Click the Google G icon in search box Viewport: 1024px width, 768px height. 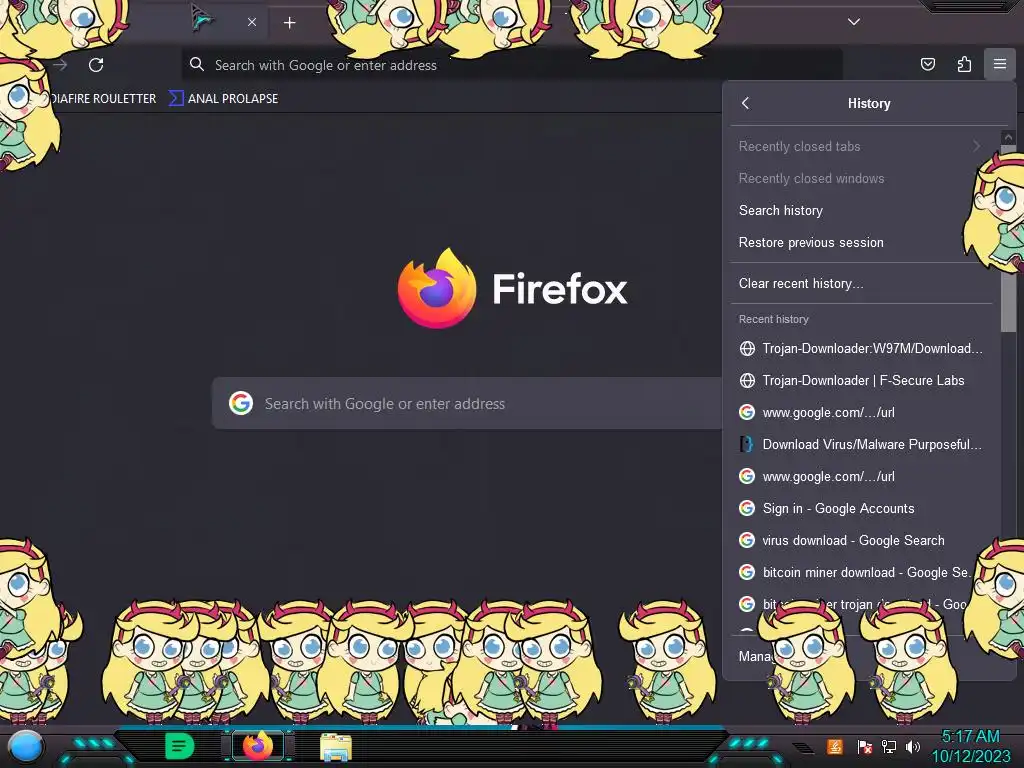point(241,403)
